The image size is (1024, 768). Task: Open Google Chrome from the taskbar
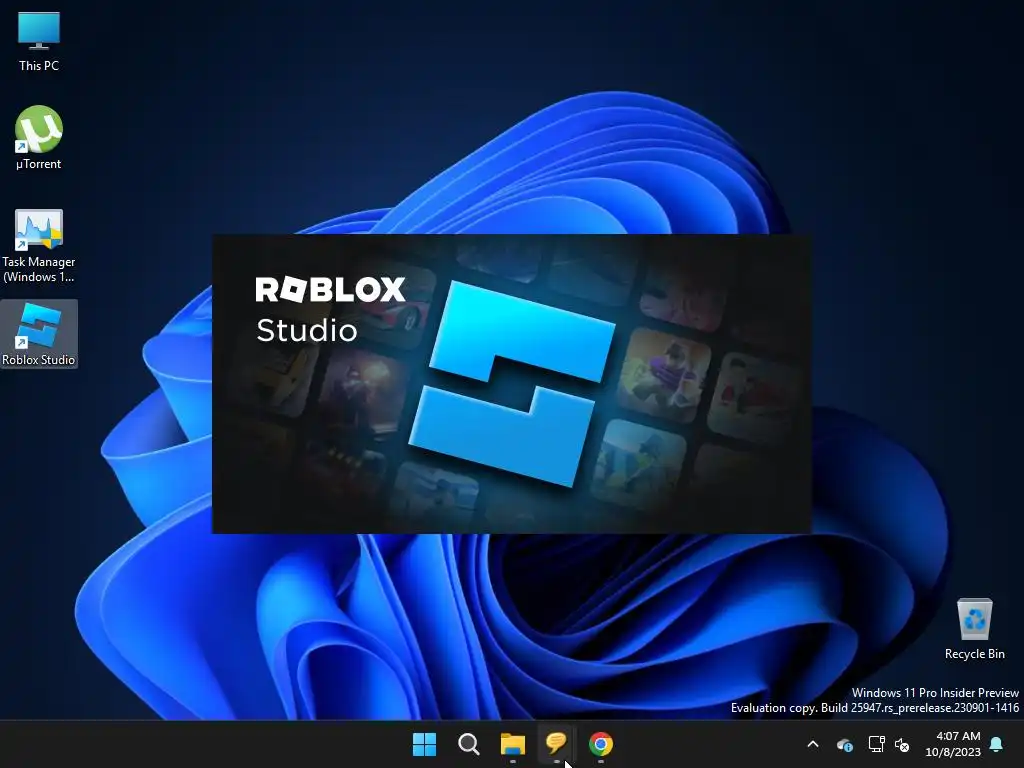(x=601, y=744)
